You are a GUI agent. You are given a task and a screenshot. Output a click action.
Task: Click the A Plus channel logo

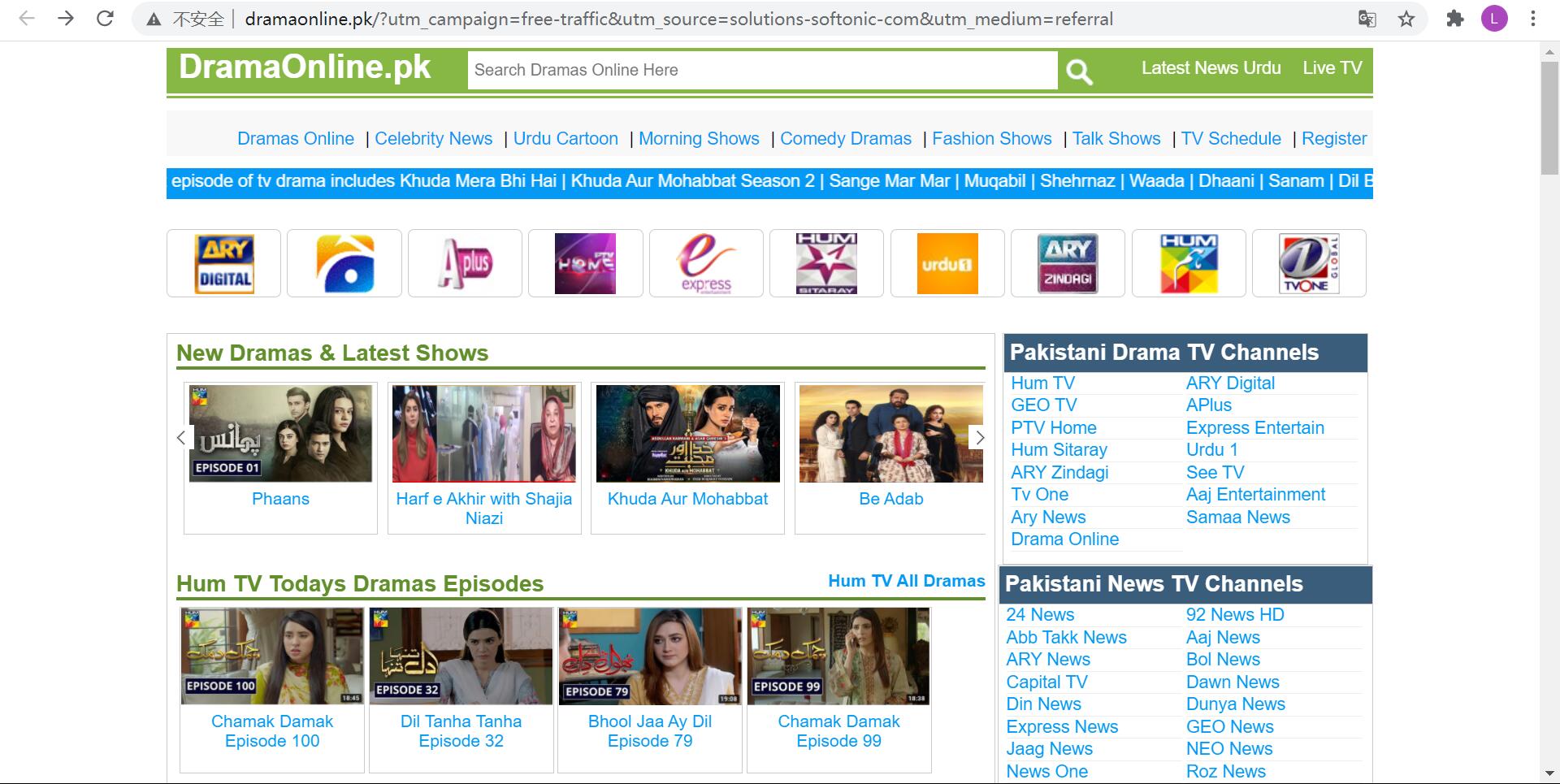point(465,262)
